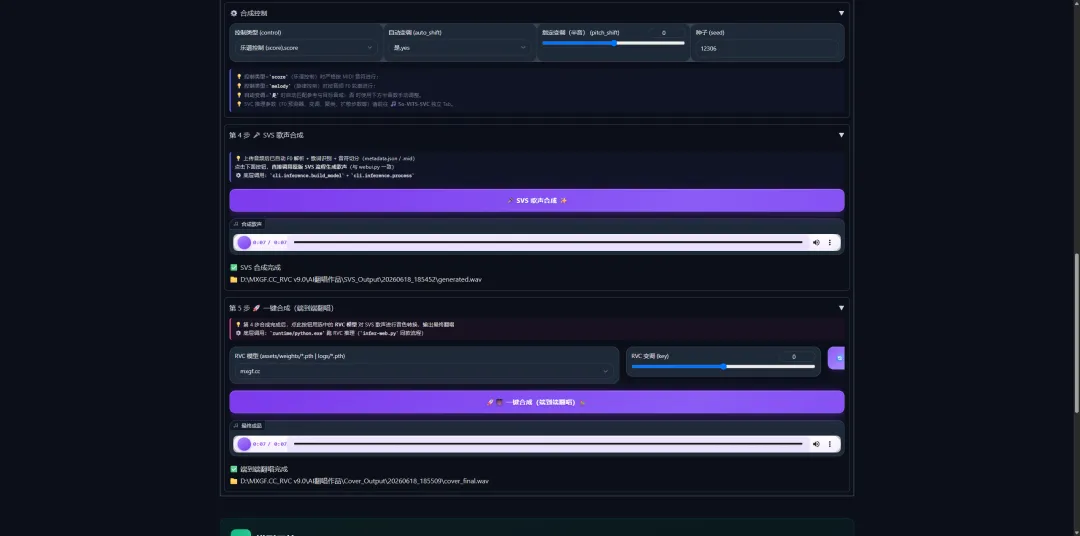This screenshot has width=1080, height=536.
Task: Open more options on 最终成品 audio player
Action: coord(830,444)
